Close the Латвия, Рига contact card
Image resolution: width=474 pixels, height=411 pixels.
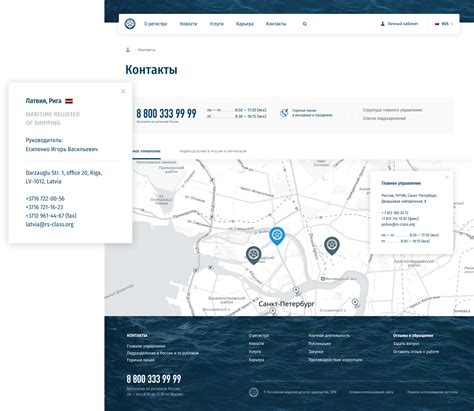pyautogui.click(x=123, y=91)
